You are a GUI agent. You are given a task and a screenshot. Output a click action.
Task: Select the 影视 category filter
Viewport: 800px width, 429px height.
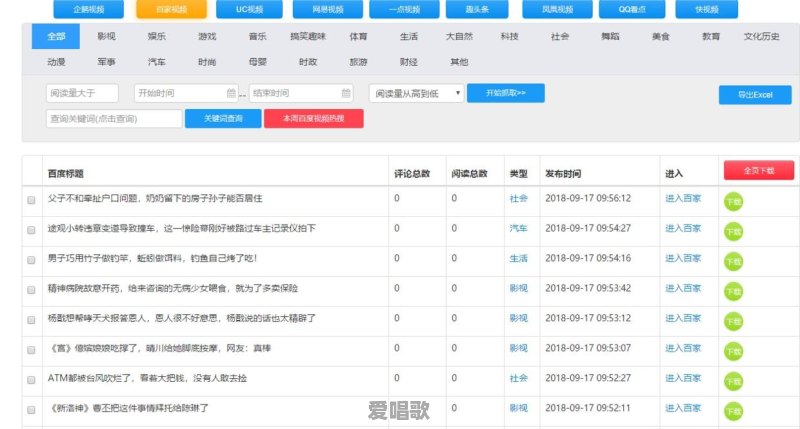click(x=106, y=36)
